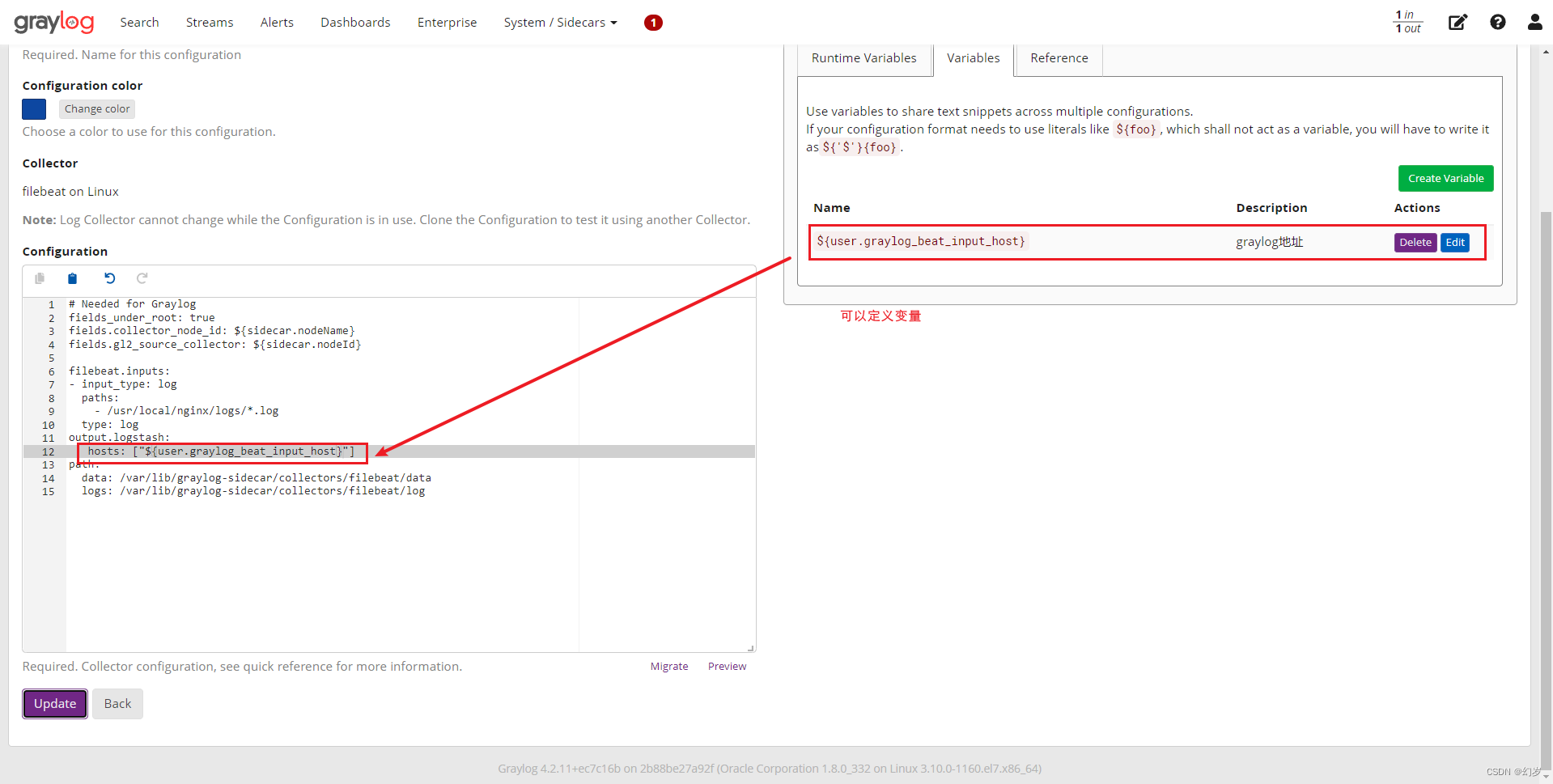Image resolution: width=1553 pixels, height=784 pixels.
Task: Edit the graylog_beat_input_host variable
Action: click(1454, 242)
